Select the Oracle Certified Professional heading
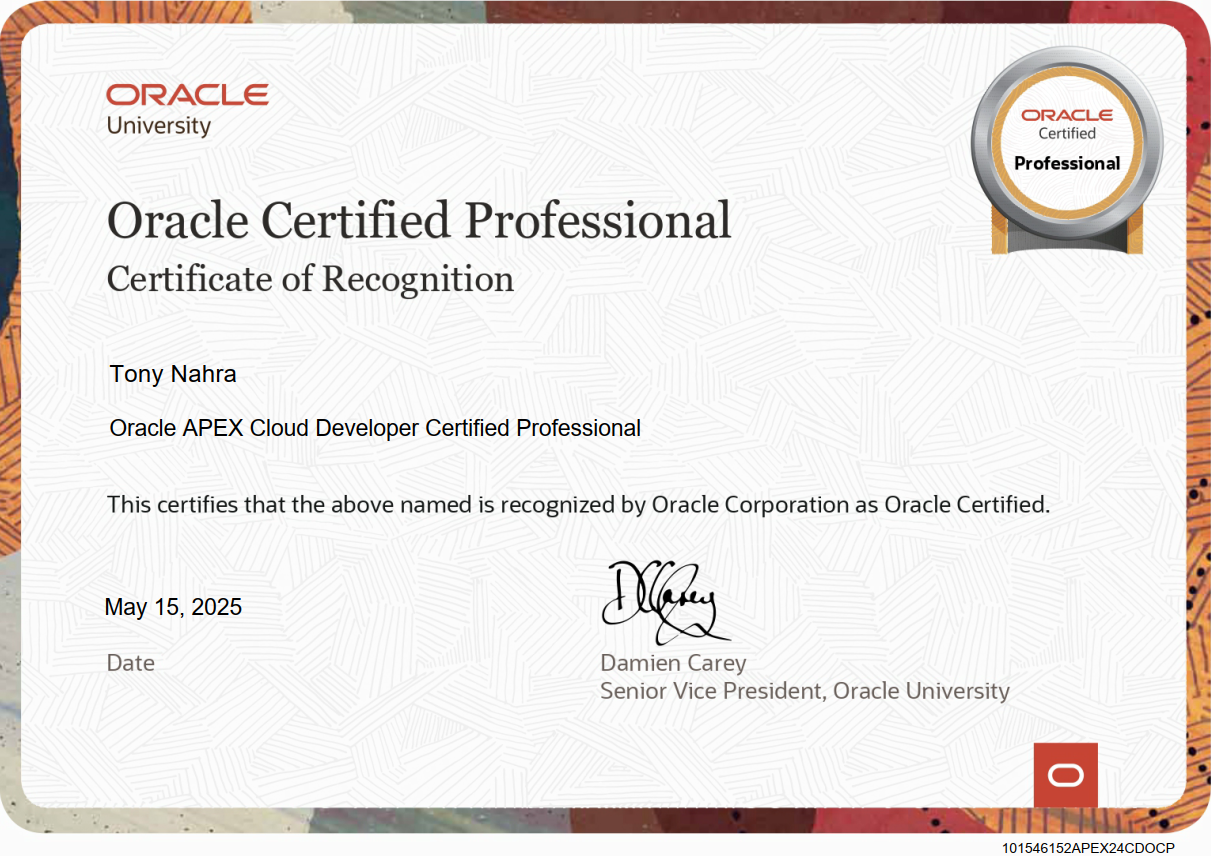 click(419, 220)
